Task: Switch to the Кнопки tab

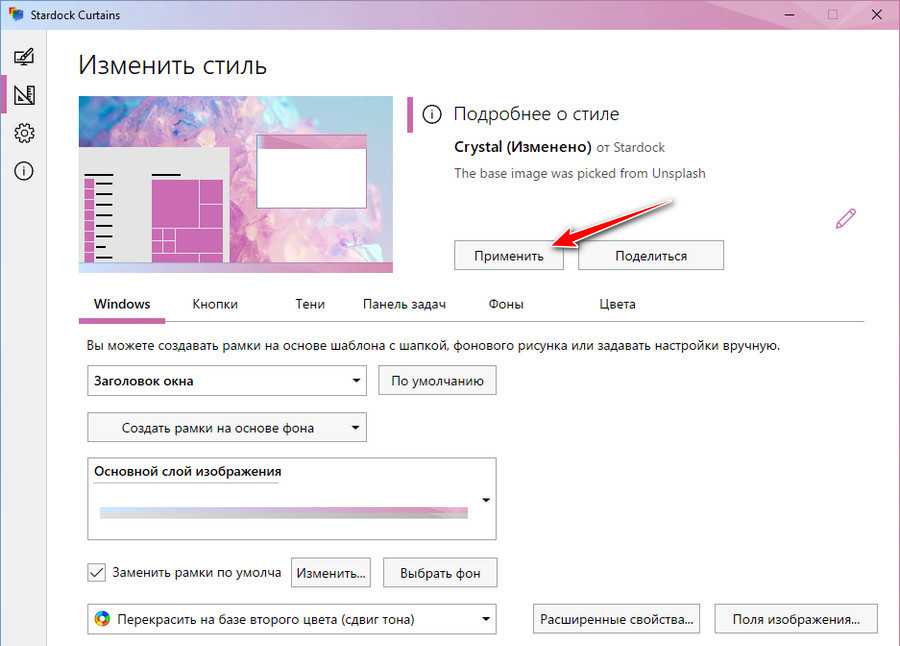Action: [215, 304]
